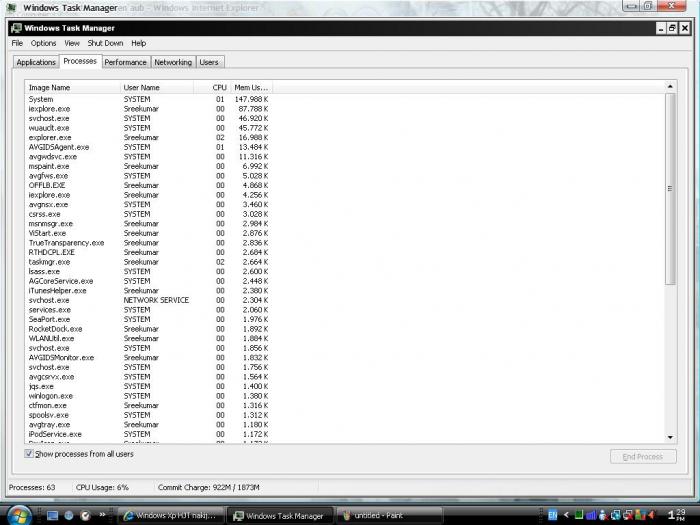Select the TrueTransparency.exe process
This screenshot has width=700, height=525.
[149, 243]
